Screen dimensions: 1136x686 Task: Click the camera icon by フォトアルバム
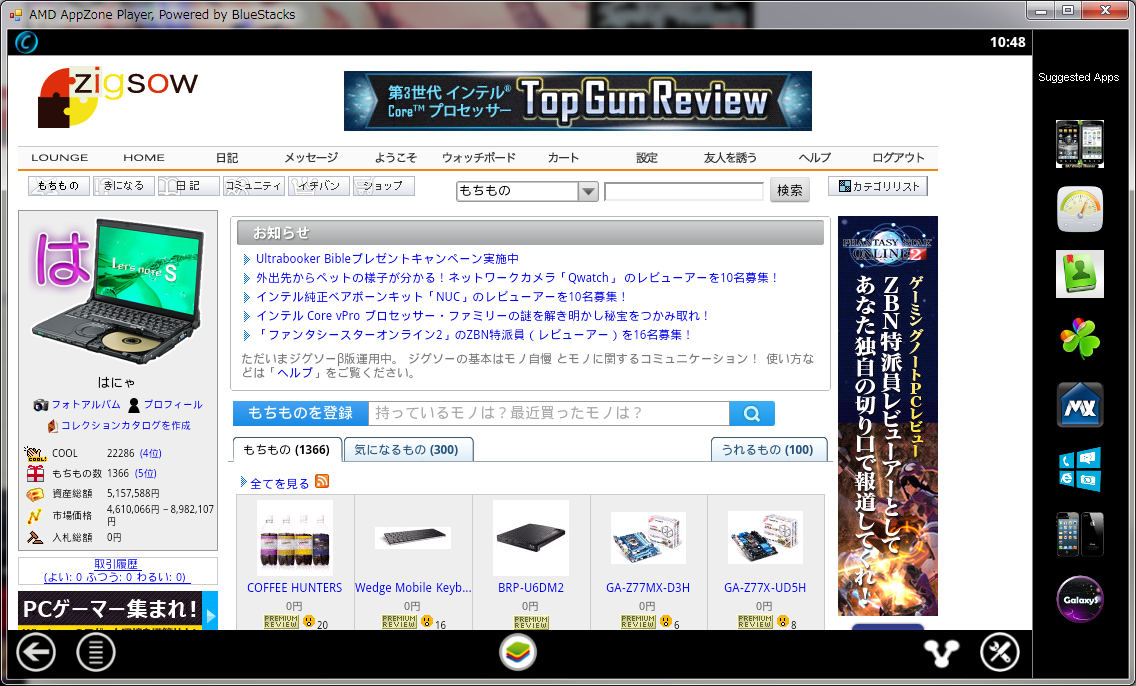click(41, 405)
